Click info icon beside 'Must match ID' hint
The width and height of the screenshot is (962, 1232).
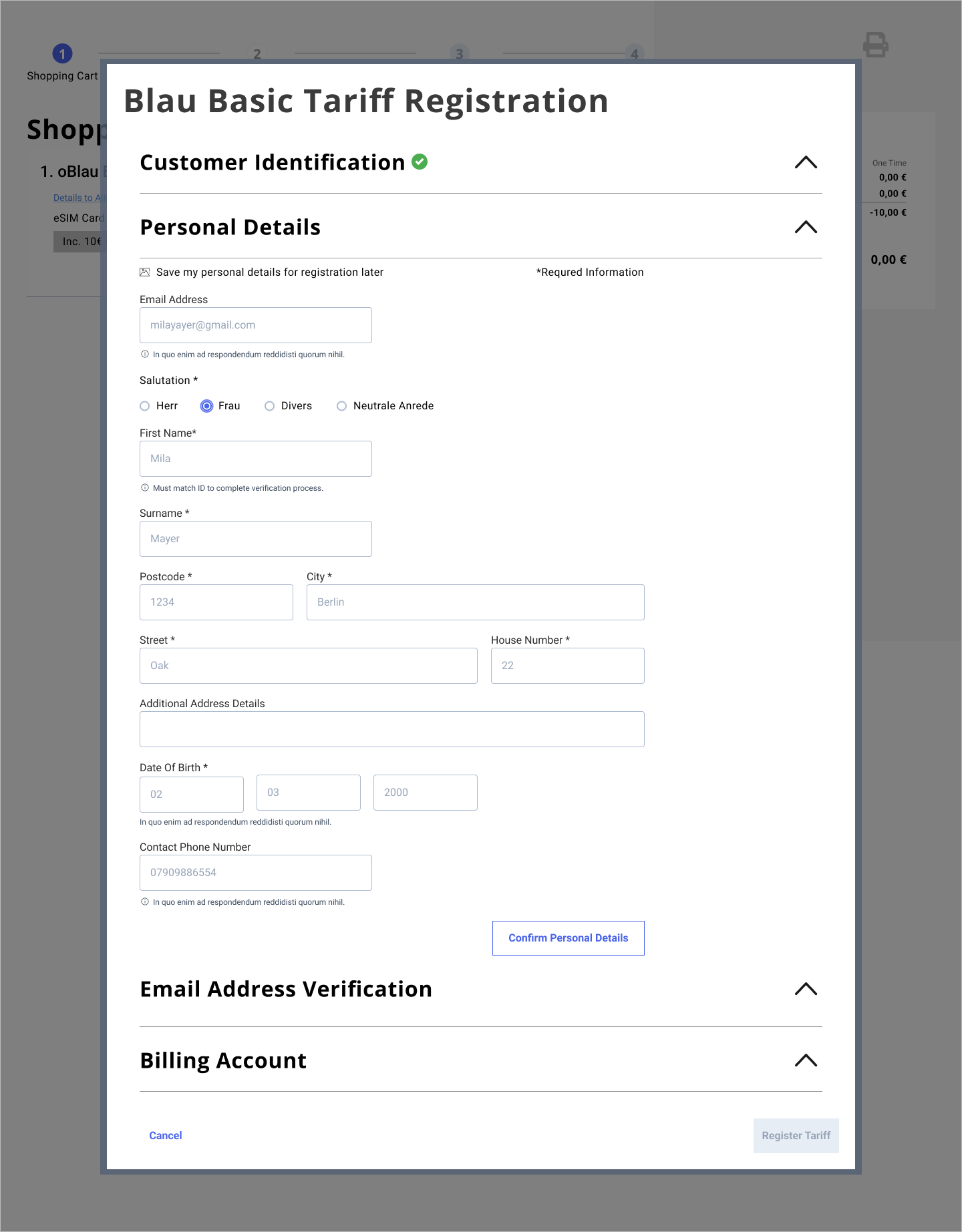145,488
